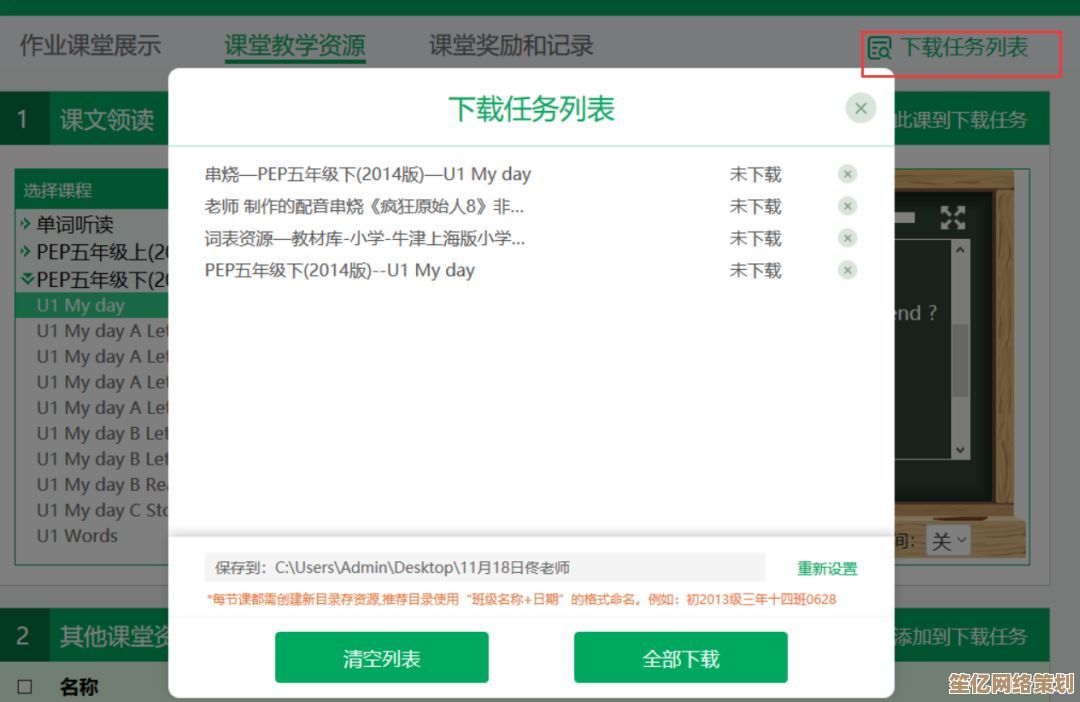This screenshot has height=702, width=1080.
Task: Select the highlighted U1 My day course
Action: click(x=92, y=305)
